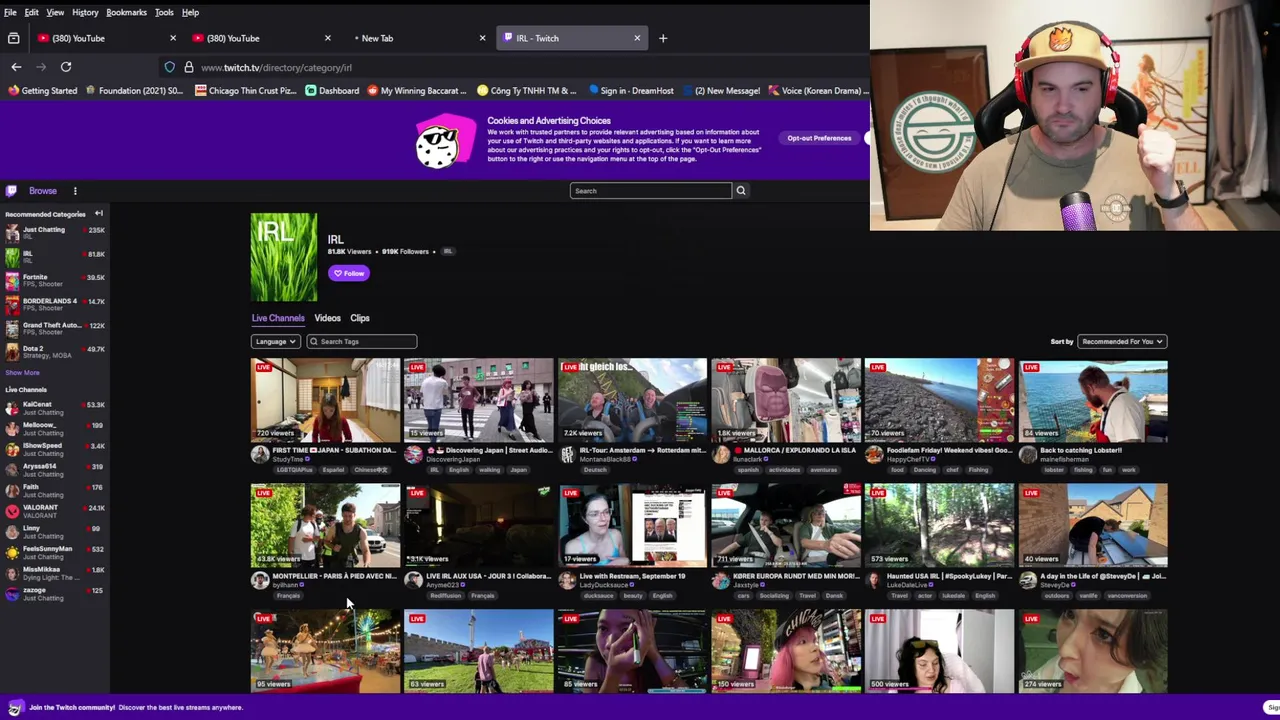1280x720 pixels.
Task: Open BORDERLANDS 4 category in sidebar
Action: (x=55, y=304)
